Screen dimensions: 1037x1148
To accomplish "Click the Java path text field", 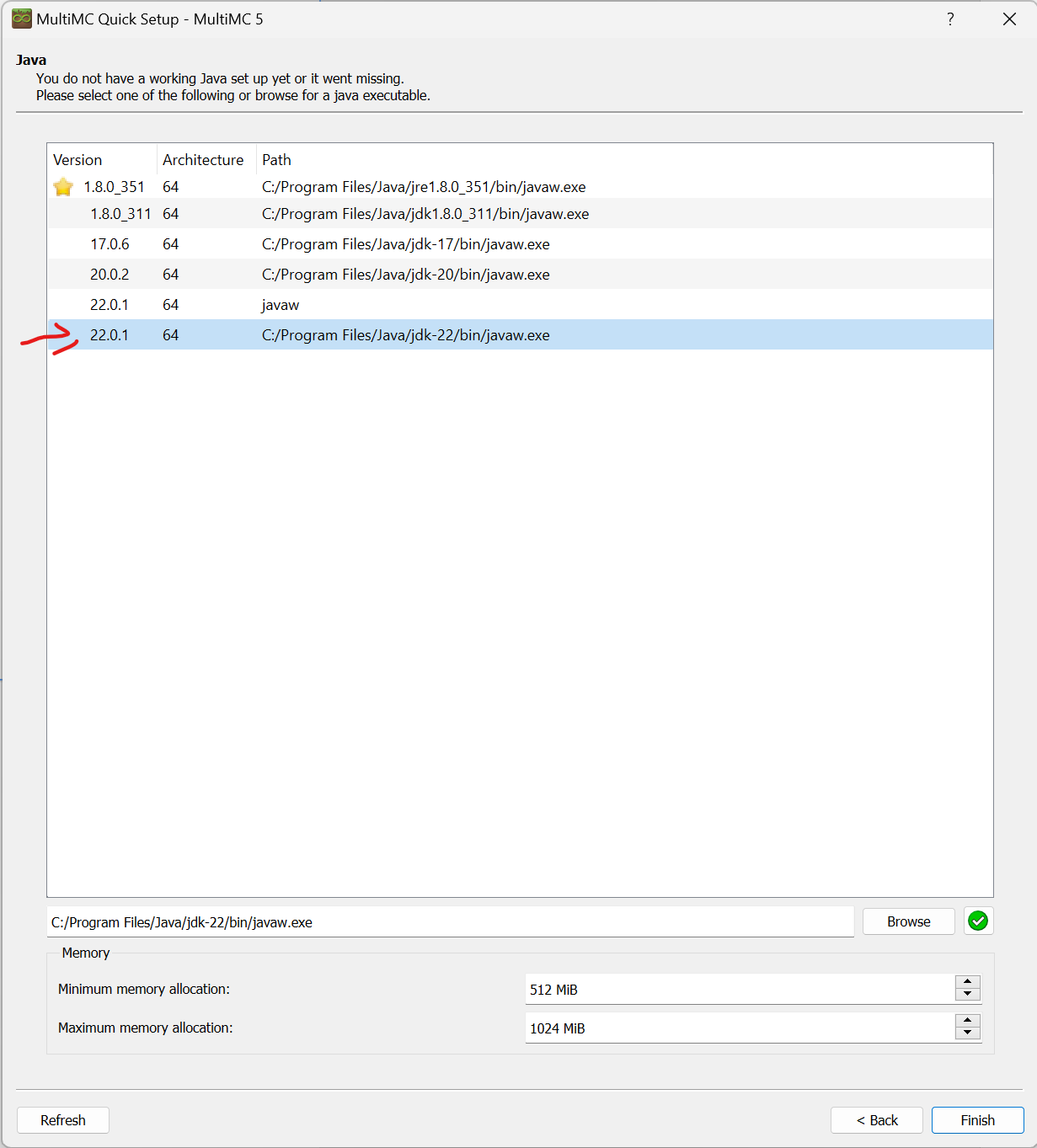I will click(451, 922).
